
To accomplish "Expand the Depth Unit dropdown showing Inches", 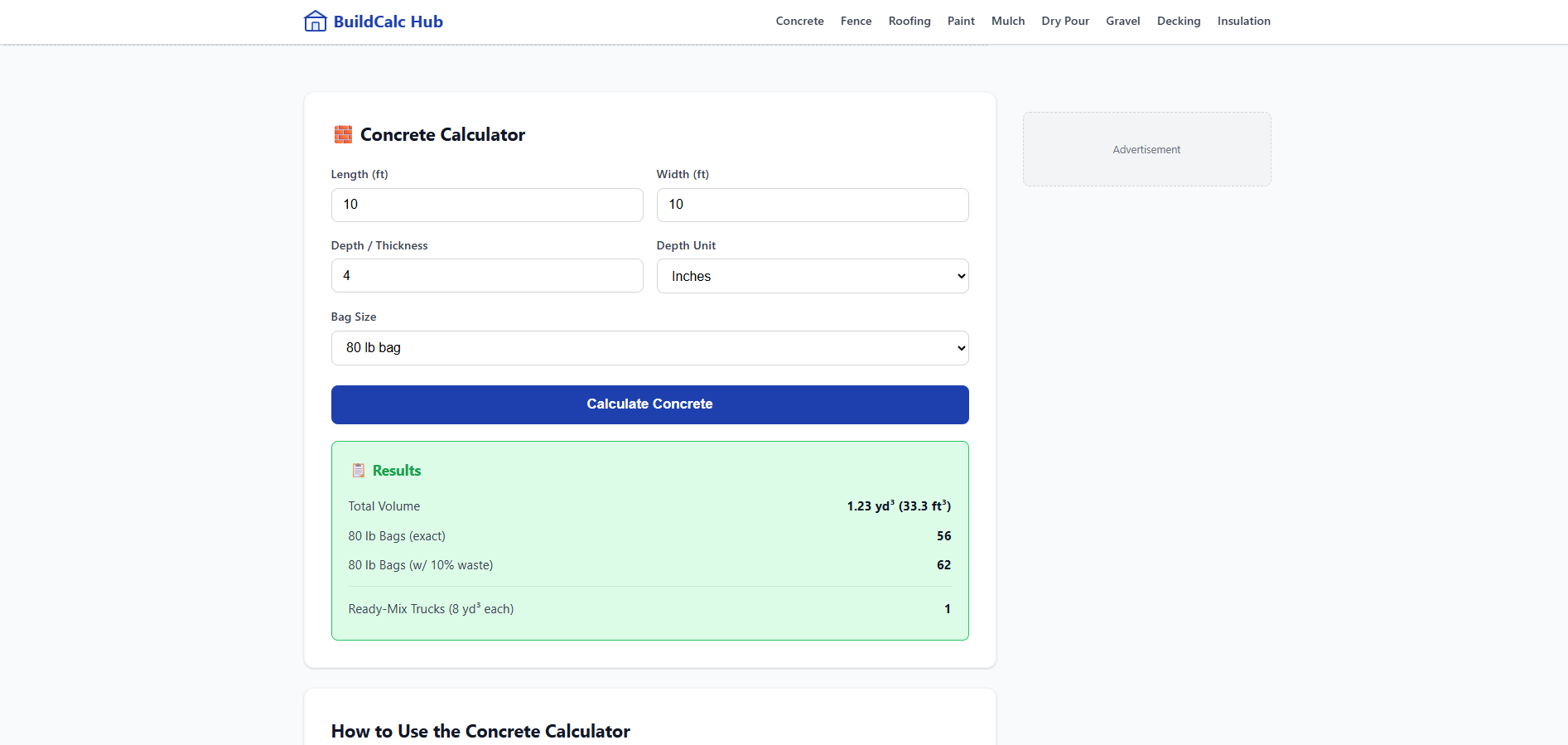I will (813, 276).
